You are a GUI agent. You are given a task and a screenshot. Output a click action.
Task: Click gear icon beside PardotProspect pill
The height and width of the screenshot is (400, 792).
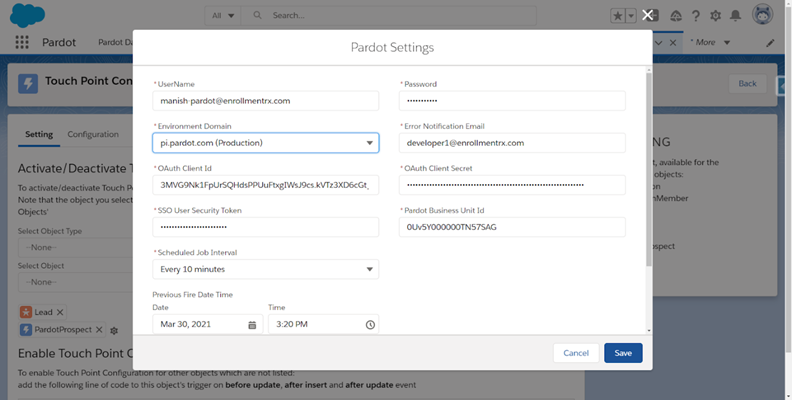pos(114,330)
